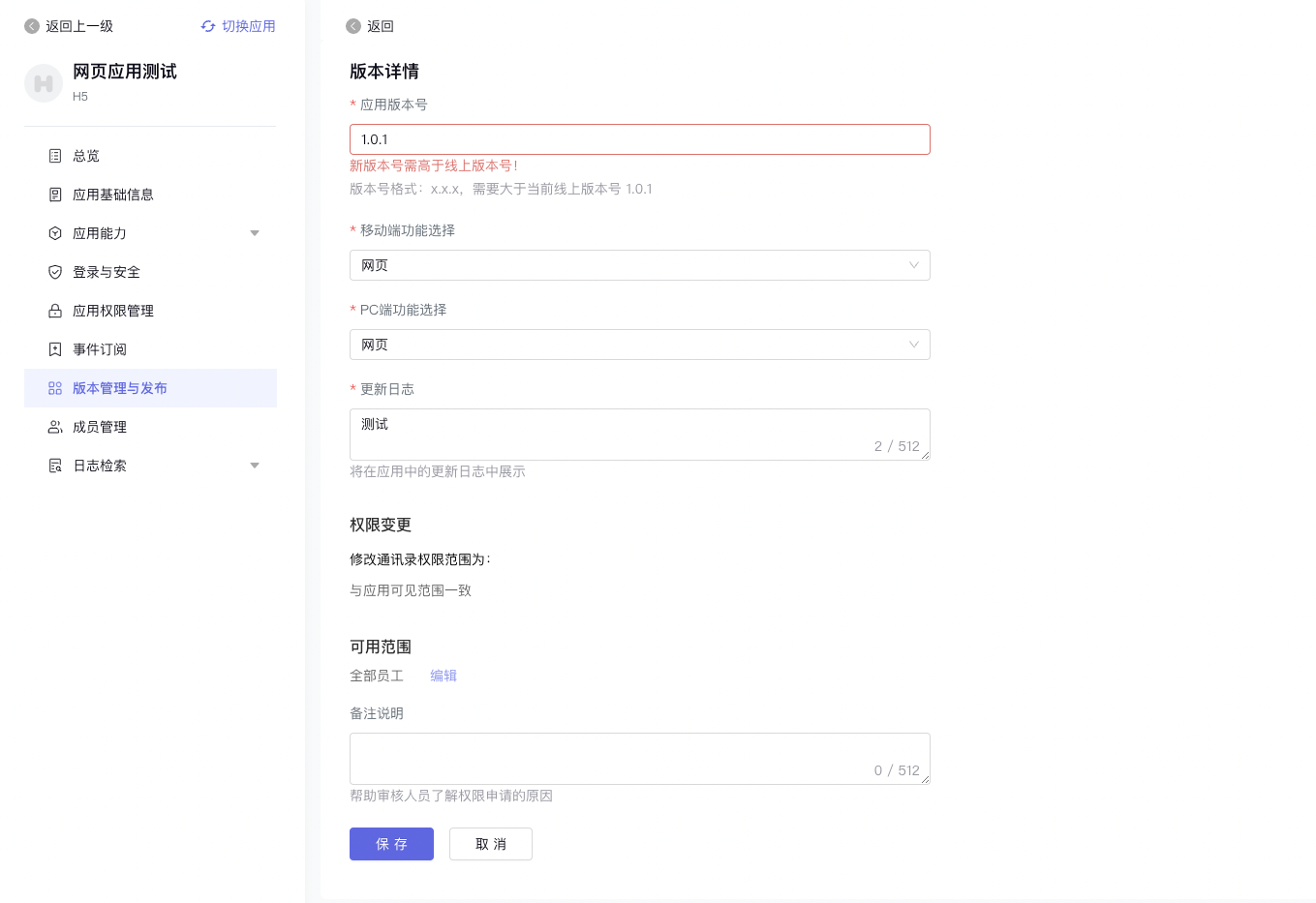Click the back arrow icon beside 返回上一级
The image size is (1316, 903).
32,26
